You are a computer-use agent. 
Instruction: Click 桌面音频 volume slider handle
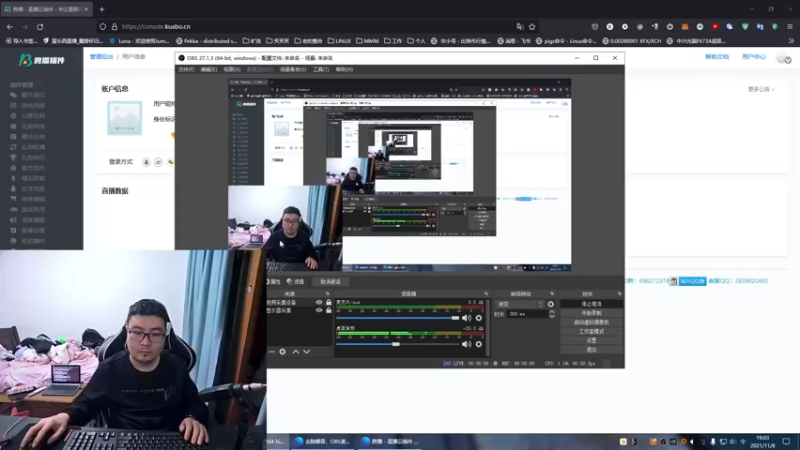(395, 344)
